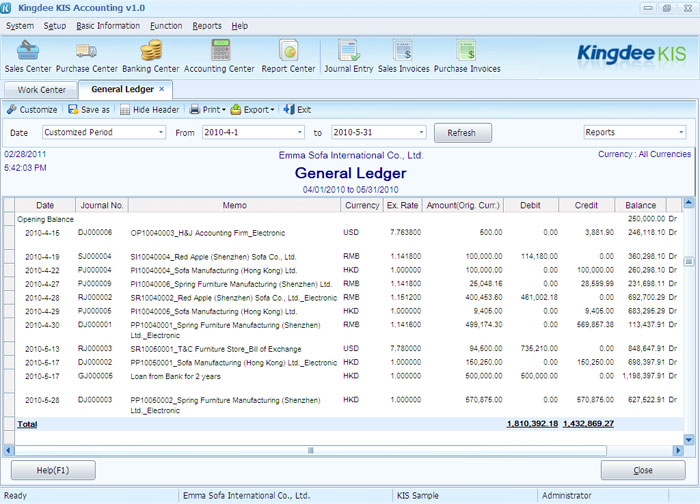Viewport: 700px width, 504px height.
Task: Switch to the Work Center tab
Action: pos(42,90)
